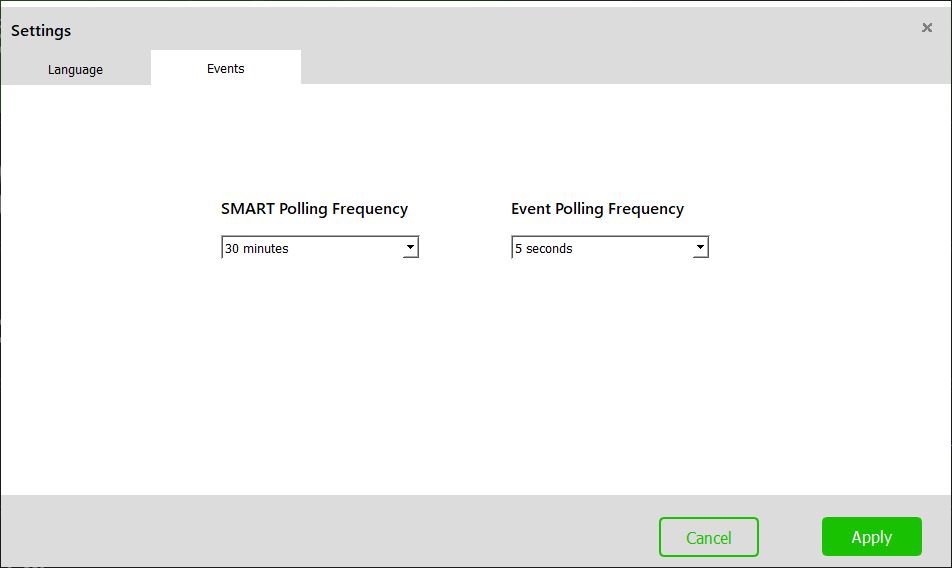Screen dimensions: 952x568
Task: Select the '5 seconds' combo box field
Action: point(610,247)
